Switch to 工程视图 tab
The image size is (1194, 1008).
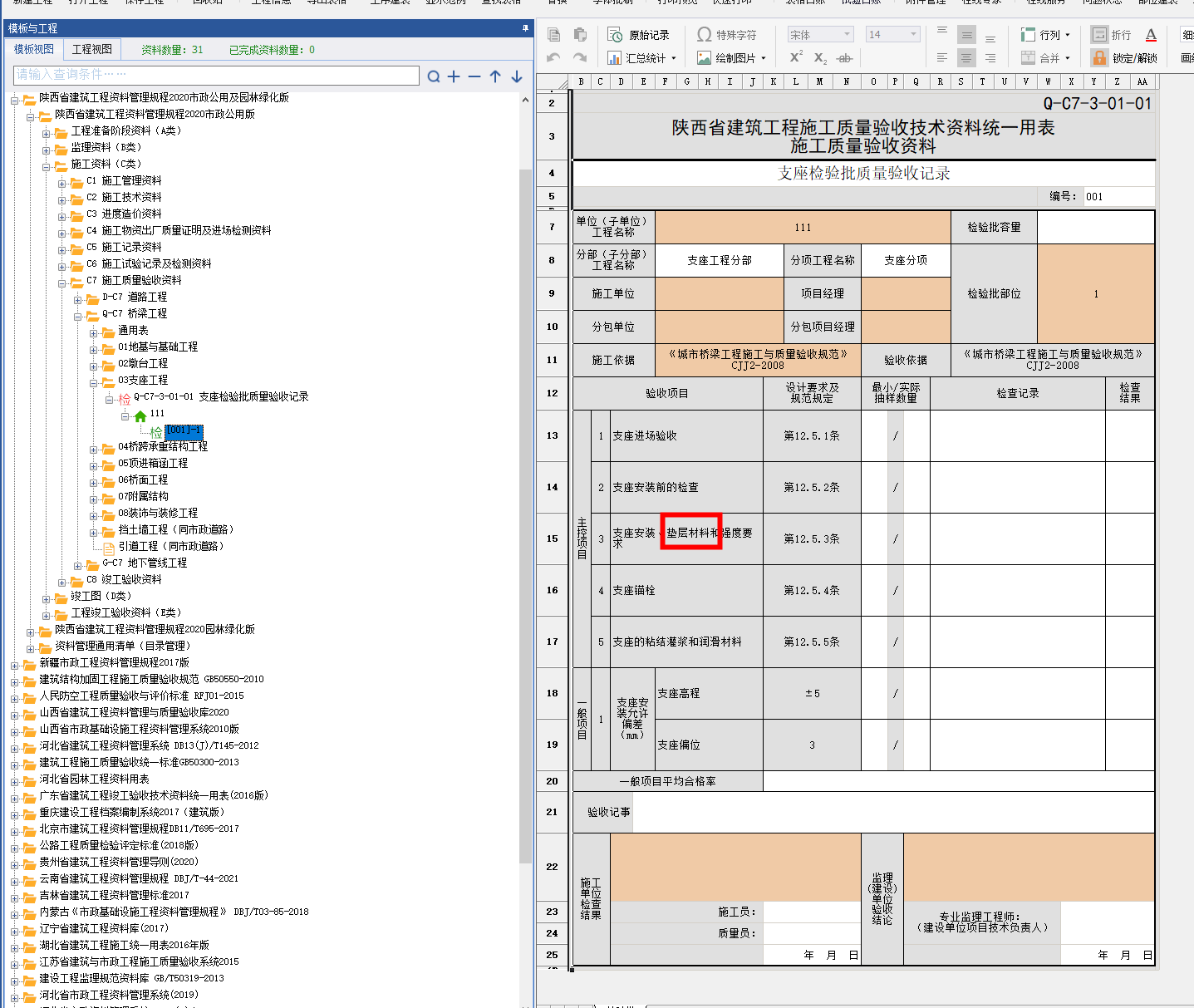(92, 50)
